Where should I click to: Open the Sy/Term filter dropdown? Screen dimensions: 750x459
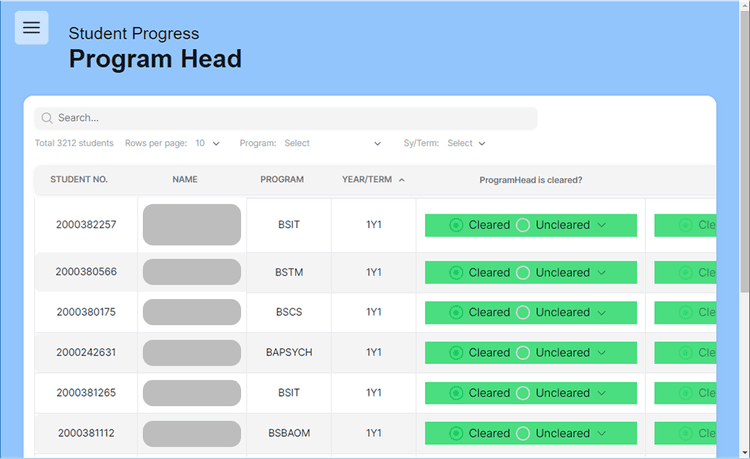pos(466,143)
